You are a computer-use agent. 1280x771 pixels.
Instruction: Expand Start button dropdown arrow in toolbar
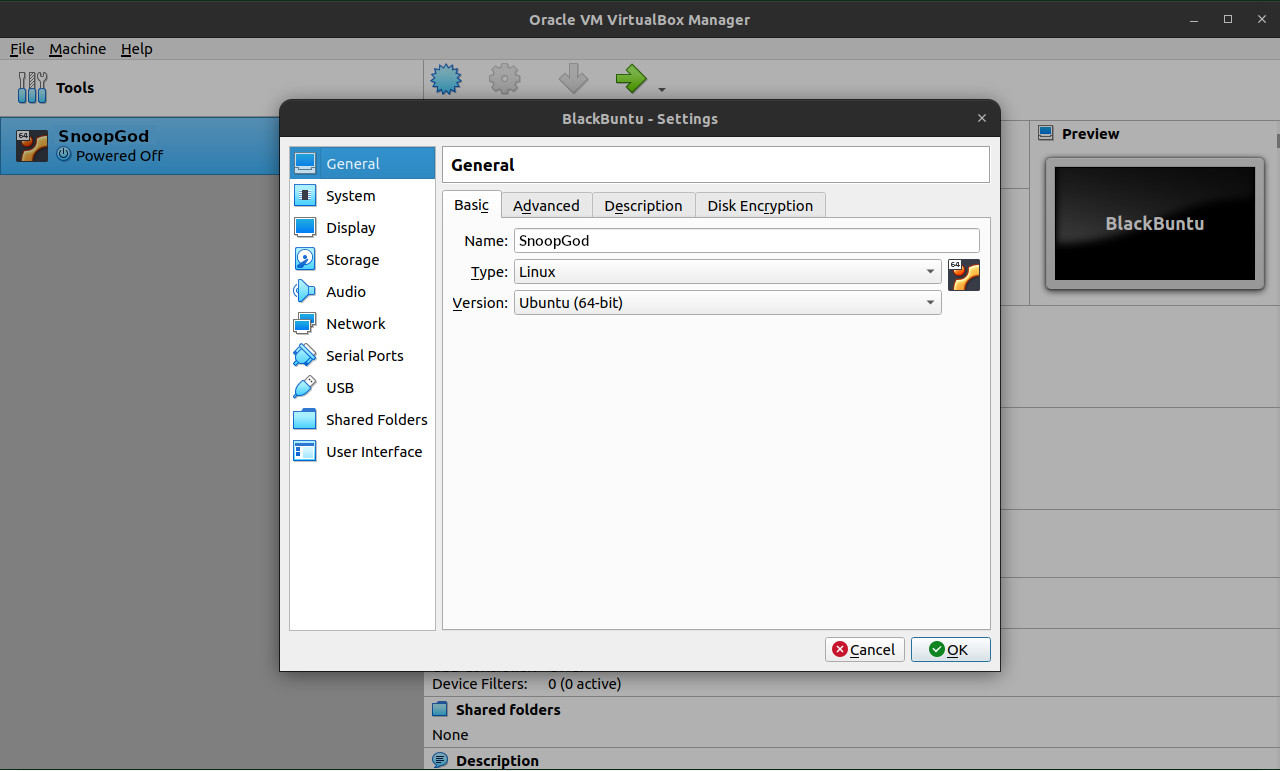coord(662,90)
